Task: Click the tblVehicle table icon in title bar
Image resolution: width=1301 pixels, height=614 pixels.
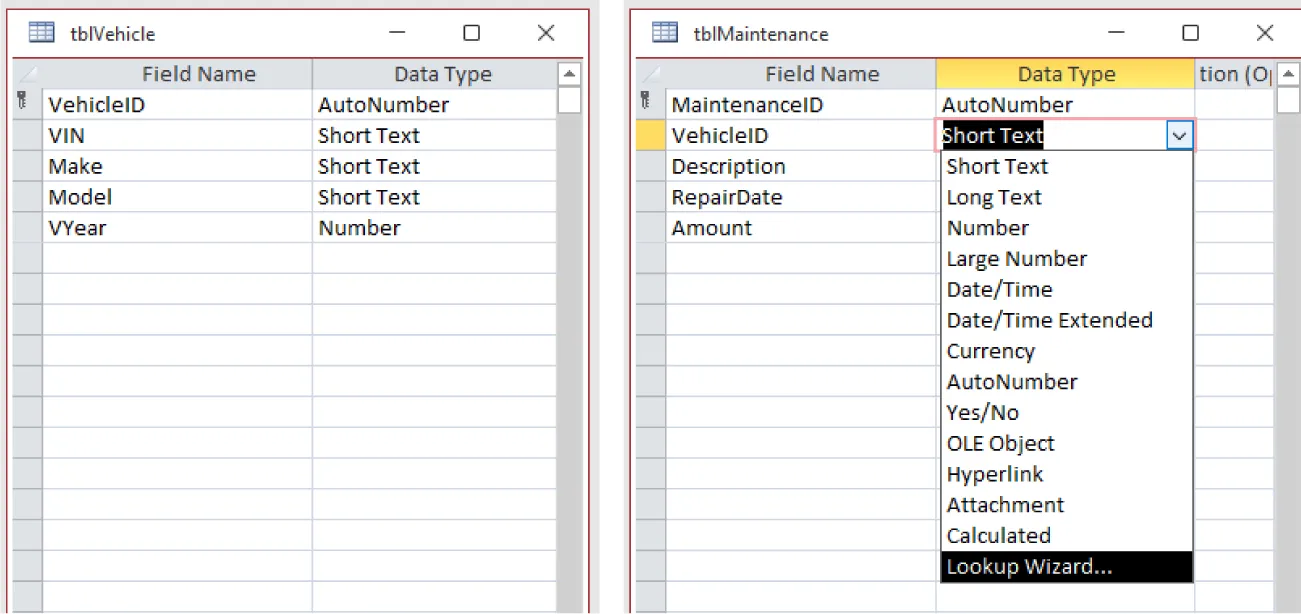Action: [x=40, y=33]
